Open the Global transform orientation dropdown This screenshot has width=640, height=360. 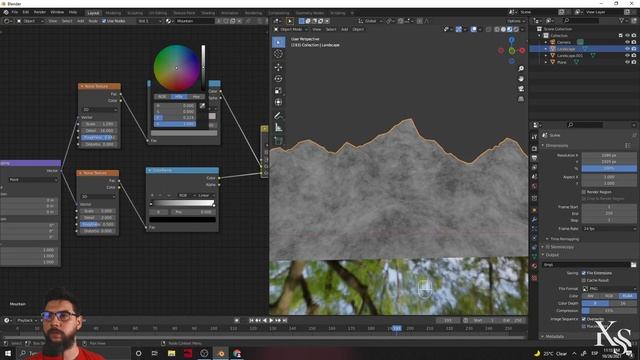[370, 21]
